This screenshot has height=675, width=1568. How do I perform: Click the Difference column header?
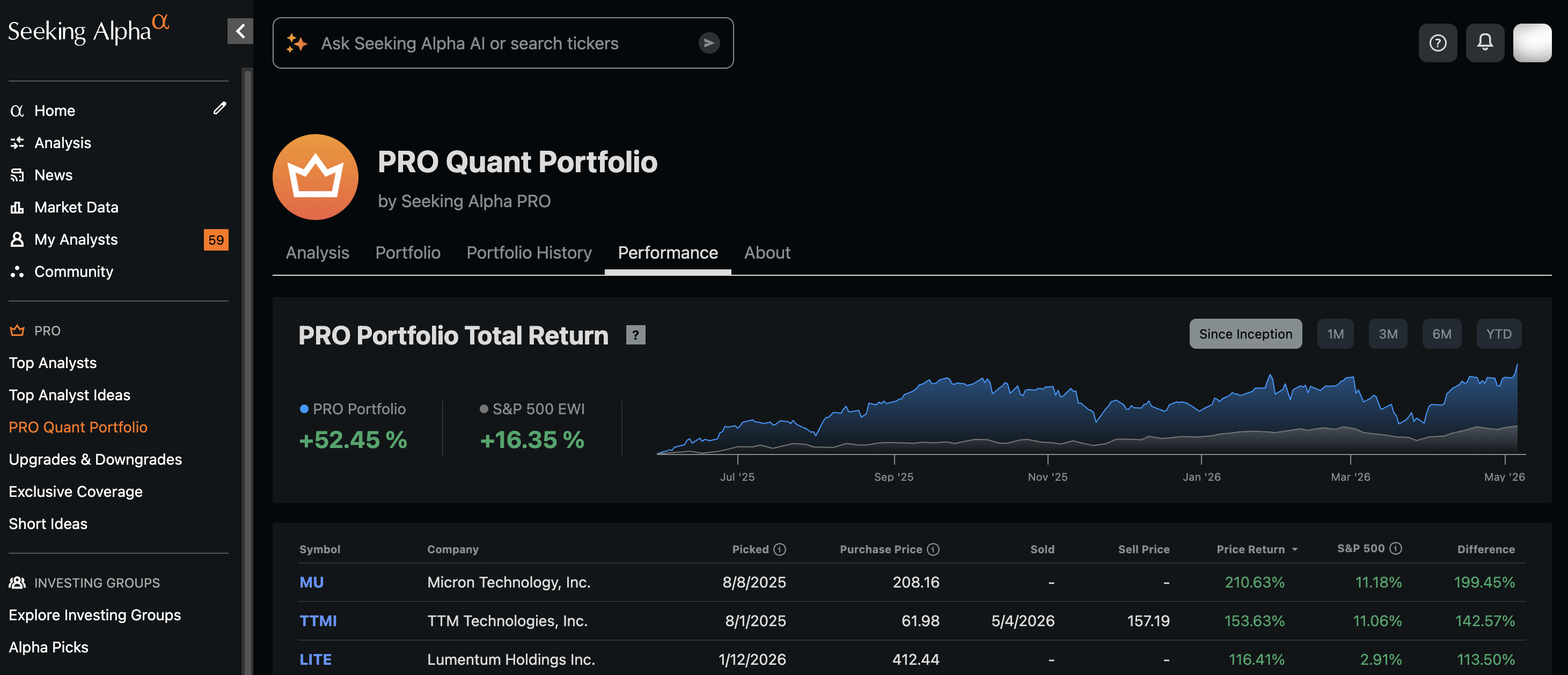pyautogui.click(x=1485, y=549)
